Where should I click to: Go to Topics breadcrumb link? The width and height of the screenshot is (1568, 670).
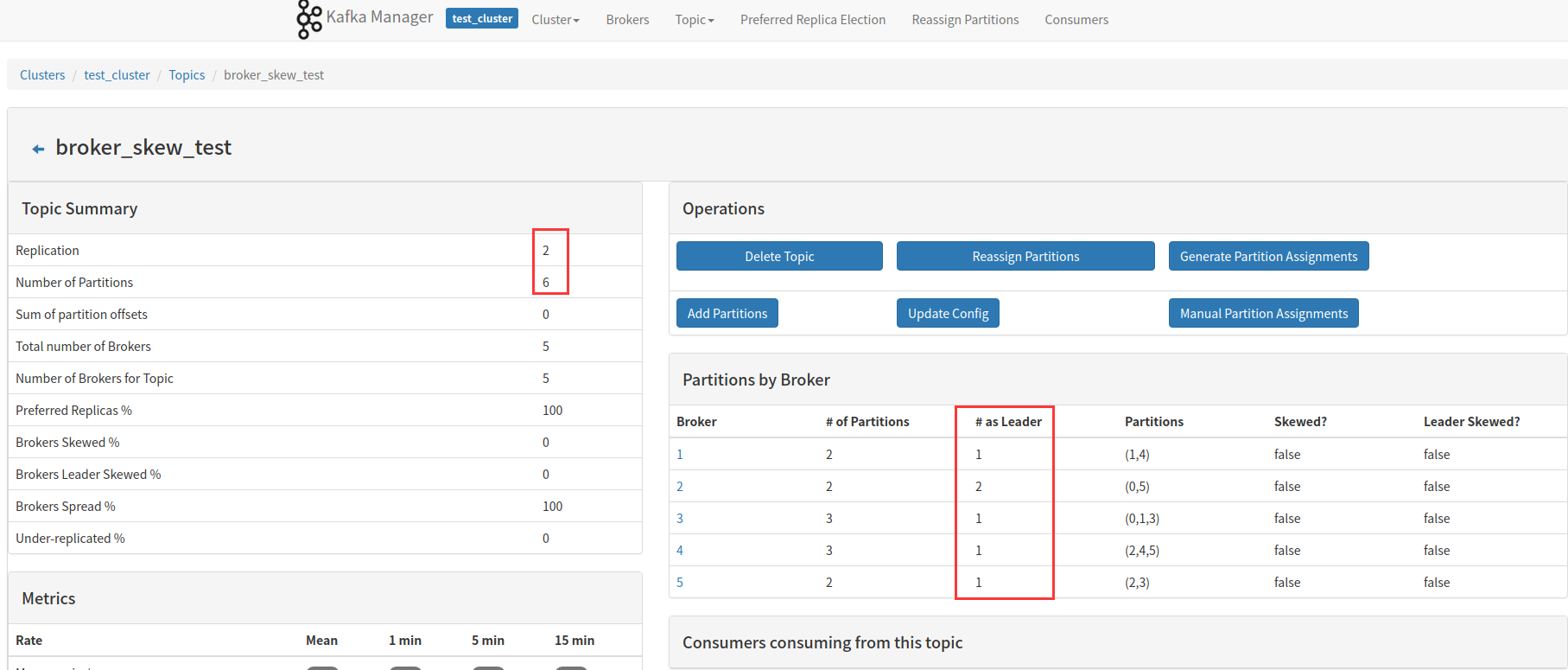tap(187, 75)
